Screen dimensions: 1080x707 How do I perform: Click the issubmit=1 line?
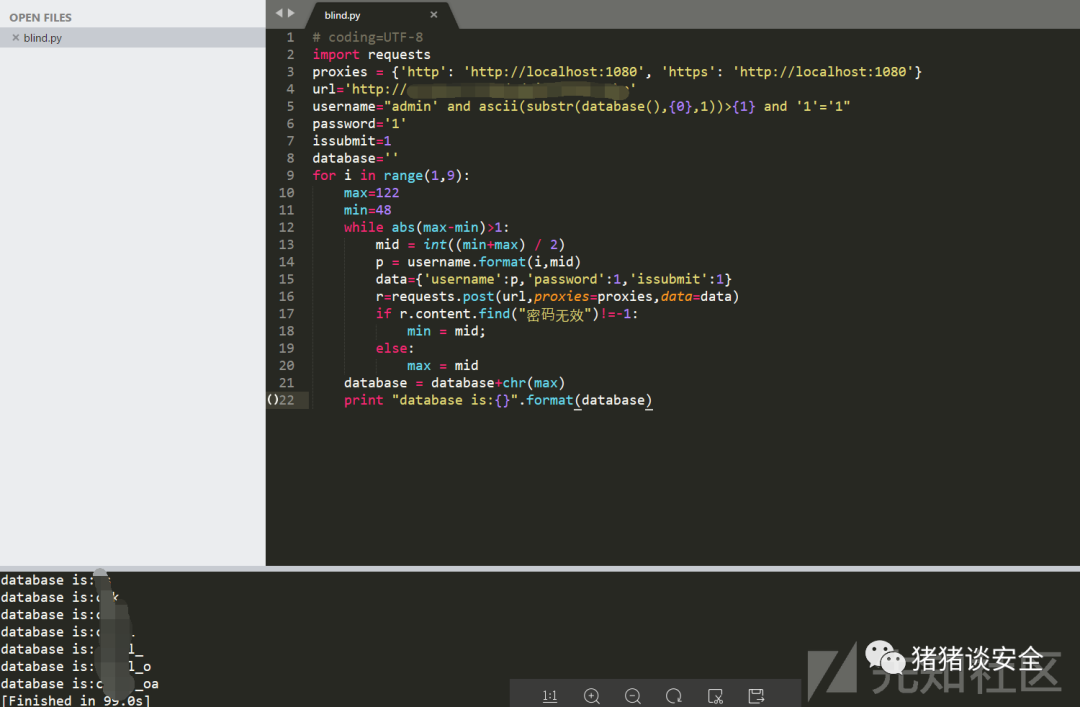351,141
